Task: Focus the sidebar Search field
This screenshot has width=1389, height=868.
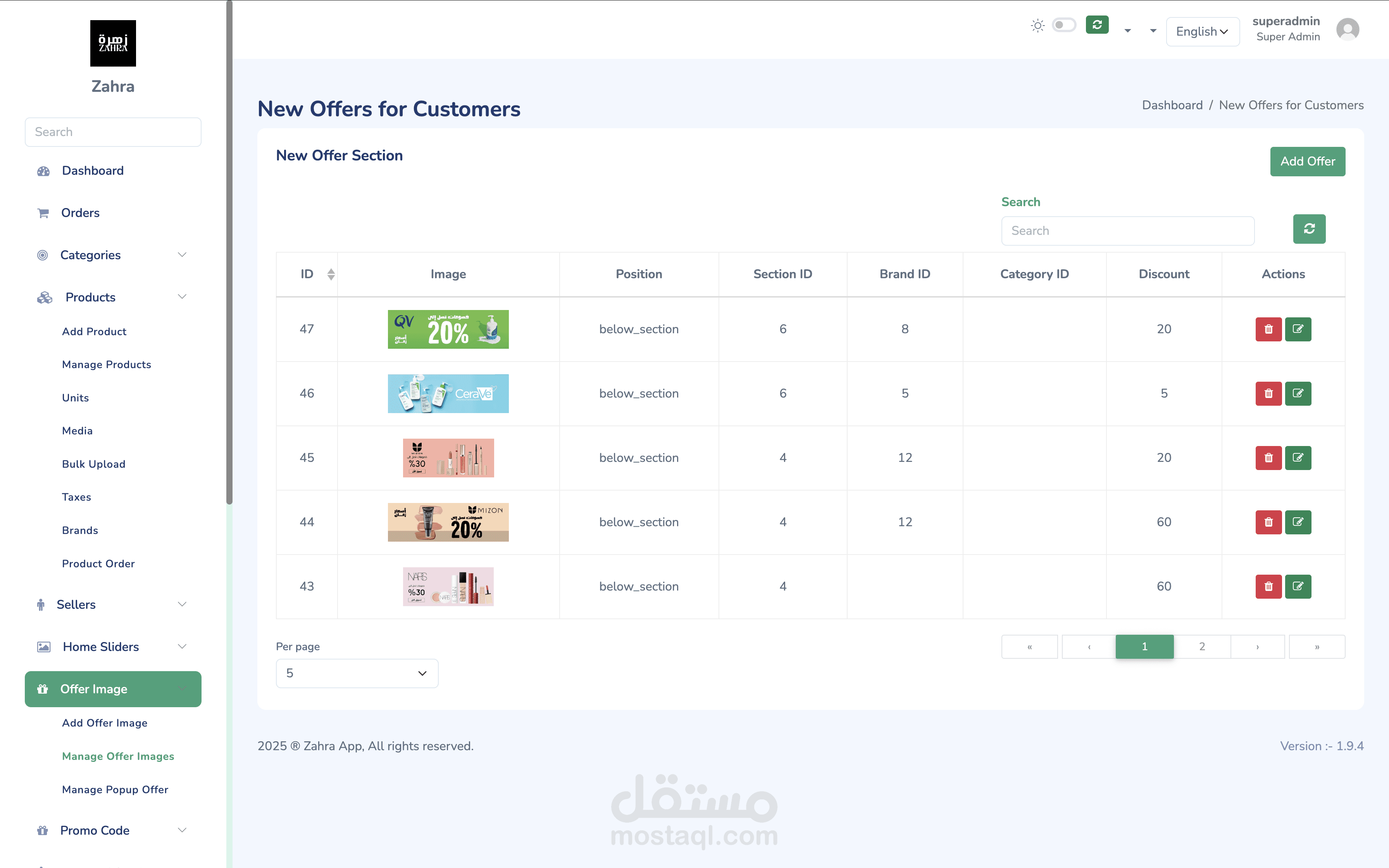Action: click(113, 132)
